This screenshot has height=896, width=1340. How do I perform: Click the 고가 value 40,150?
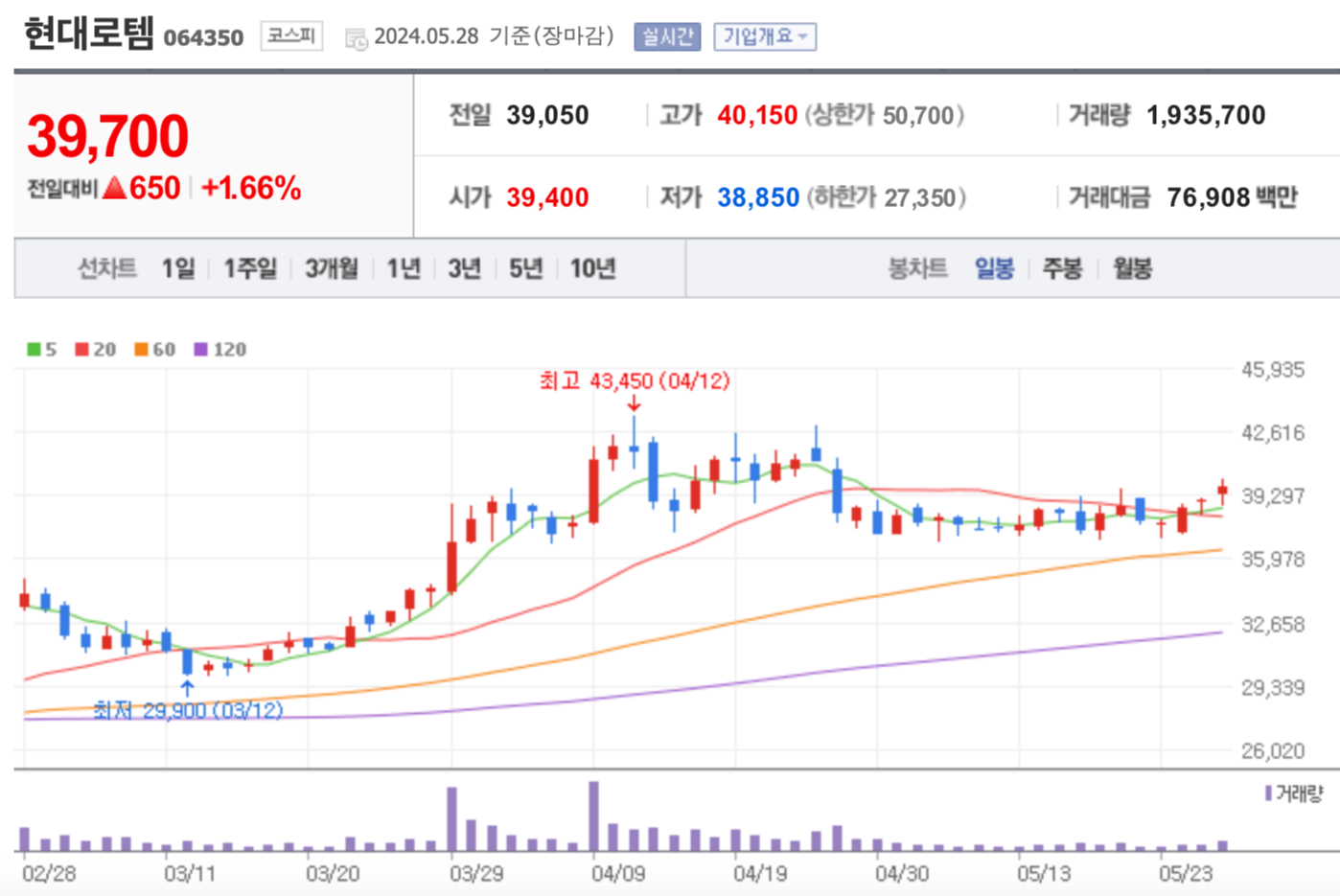[x=757, y=116]
